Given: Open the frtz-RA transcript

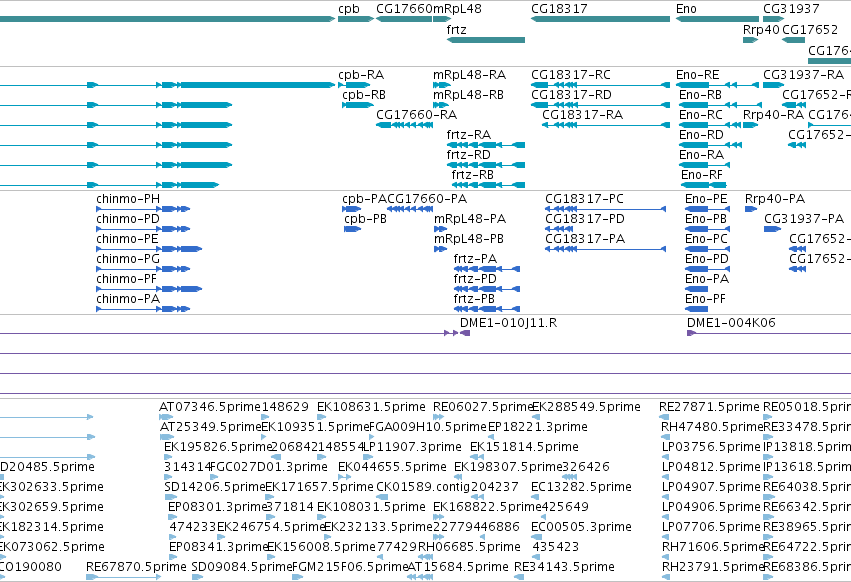Looking at the screenshot, I should pos(468,135).
